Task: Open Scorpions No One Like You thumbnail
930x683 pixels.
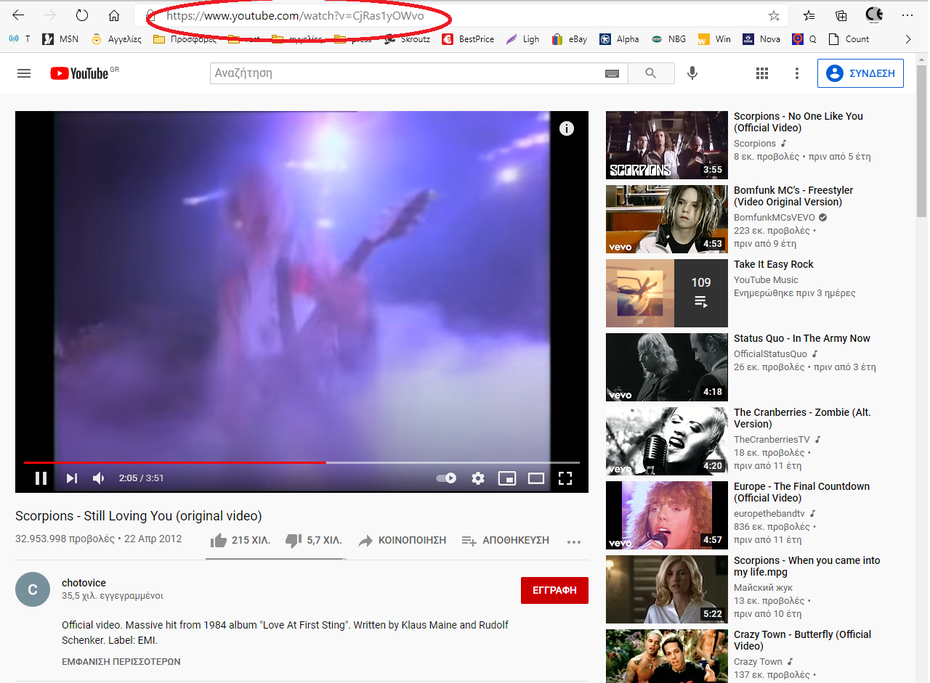Action: pos(667,145)
